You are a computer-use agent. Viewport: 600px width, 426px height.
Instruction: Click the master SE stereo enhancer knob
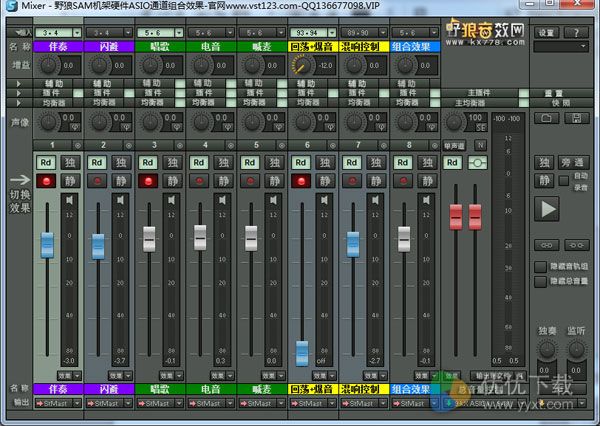pyautogui.click(x=454, y=122)
